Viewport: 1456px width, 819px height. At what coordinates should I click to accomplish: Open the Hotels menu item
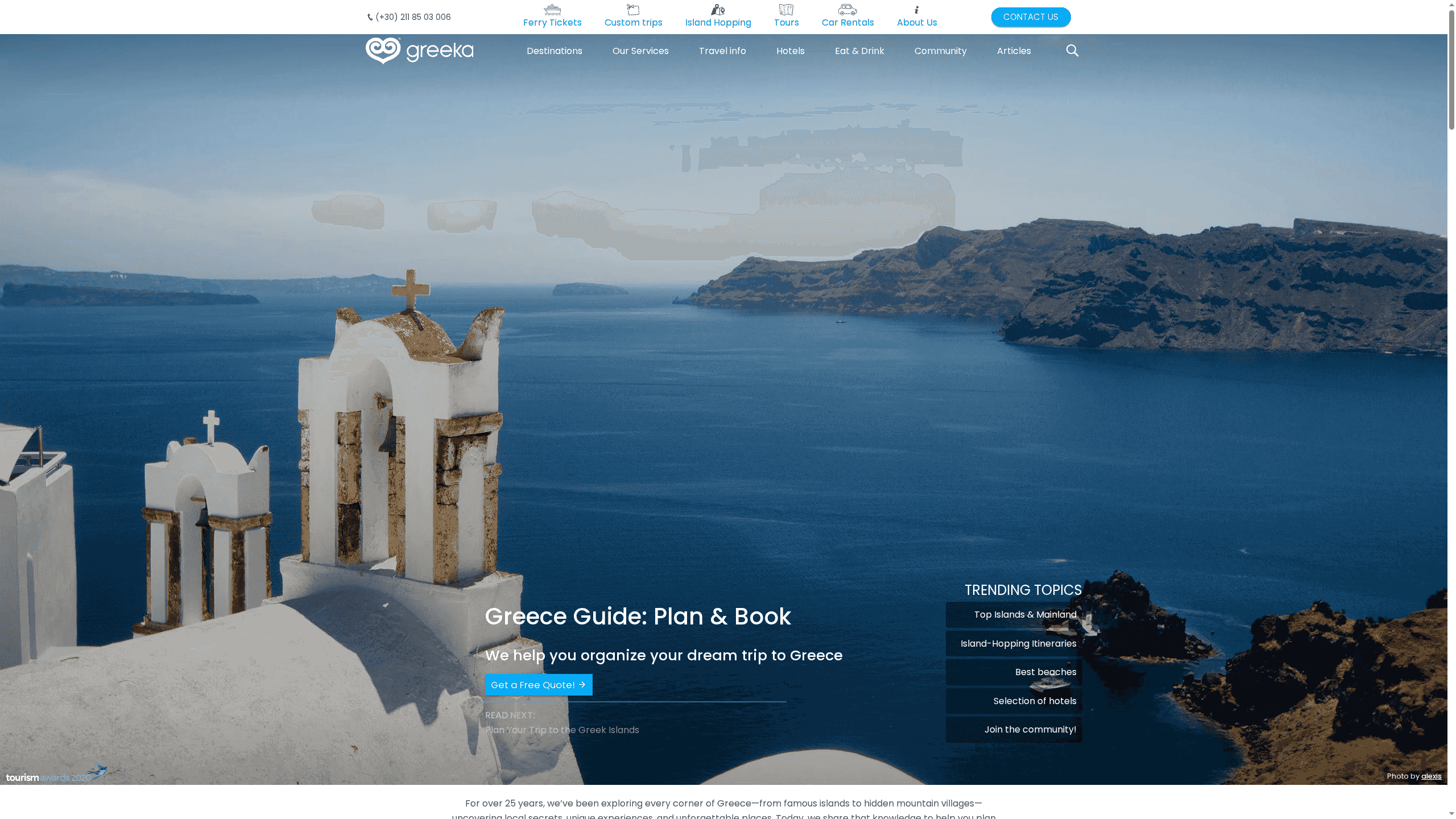790,51
